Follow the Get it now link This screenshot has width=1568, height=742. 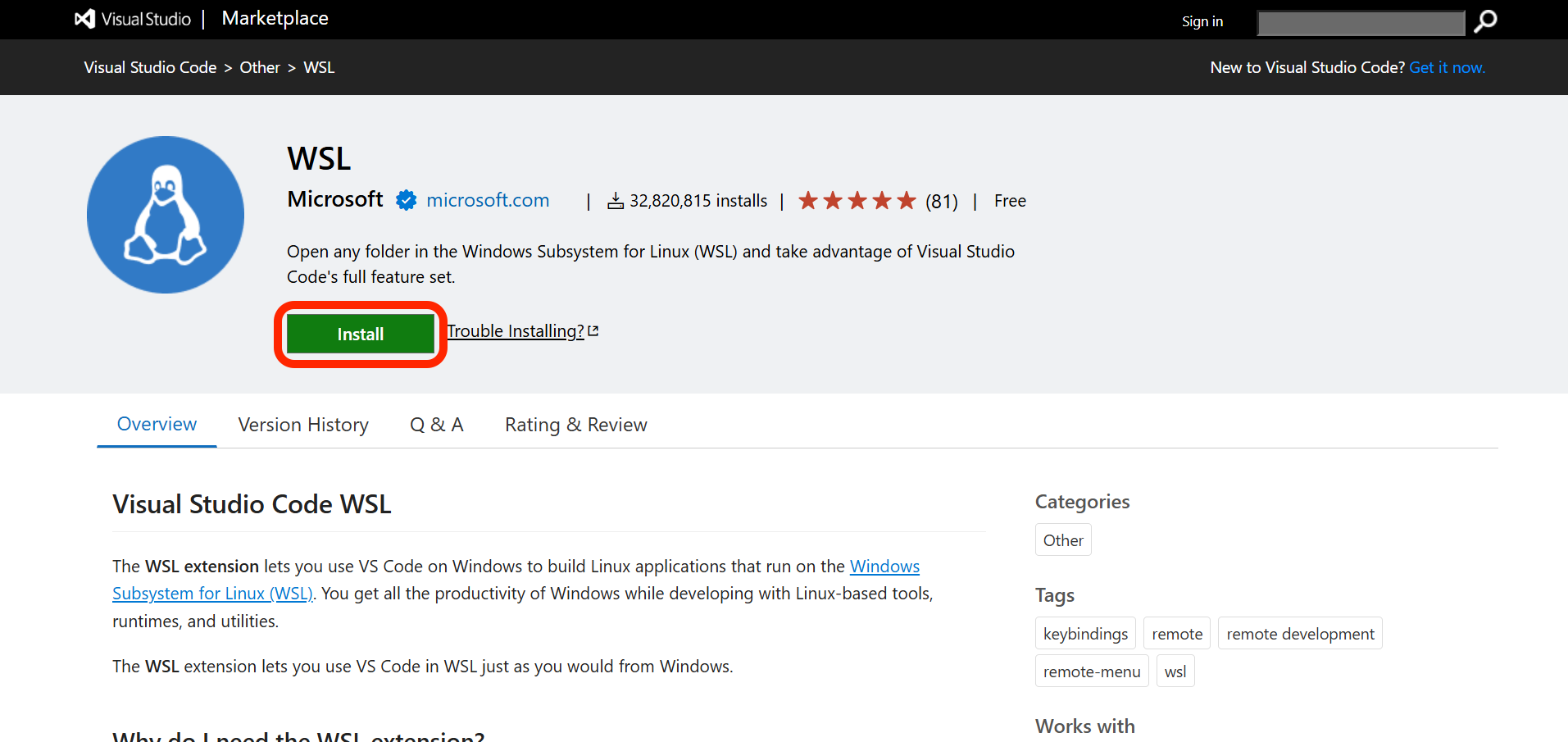point(1446,67)
